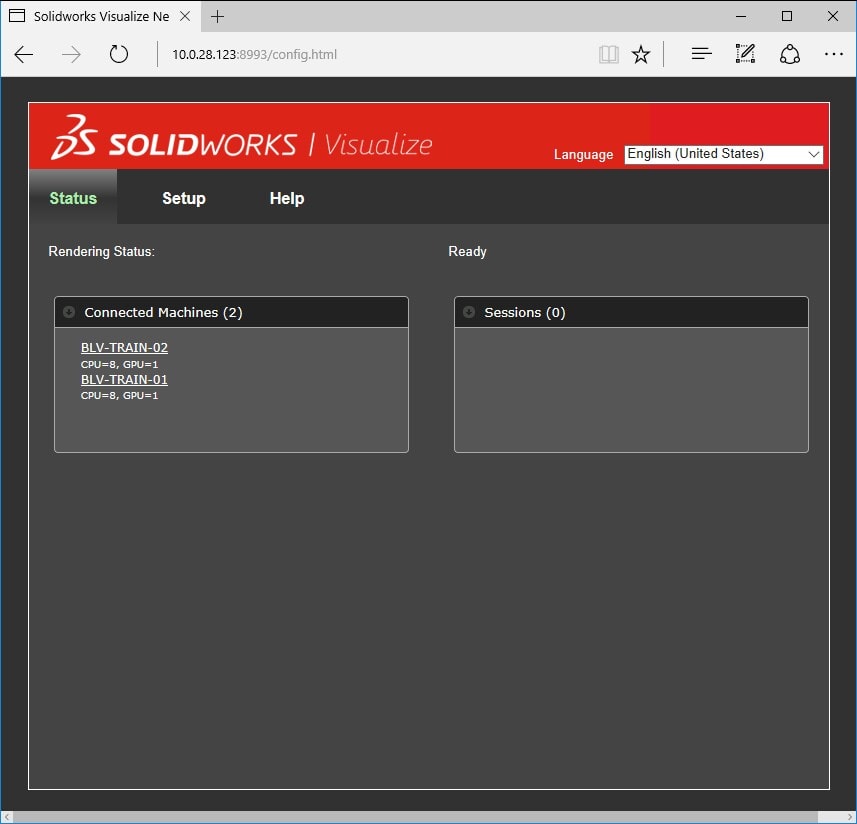
Task: Open the BLV-TRAIN-01 machine link
Action: pos(124,379)
